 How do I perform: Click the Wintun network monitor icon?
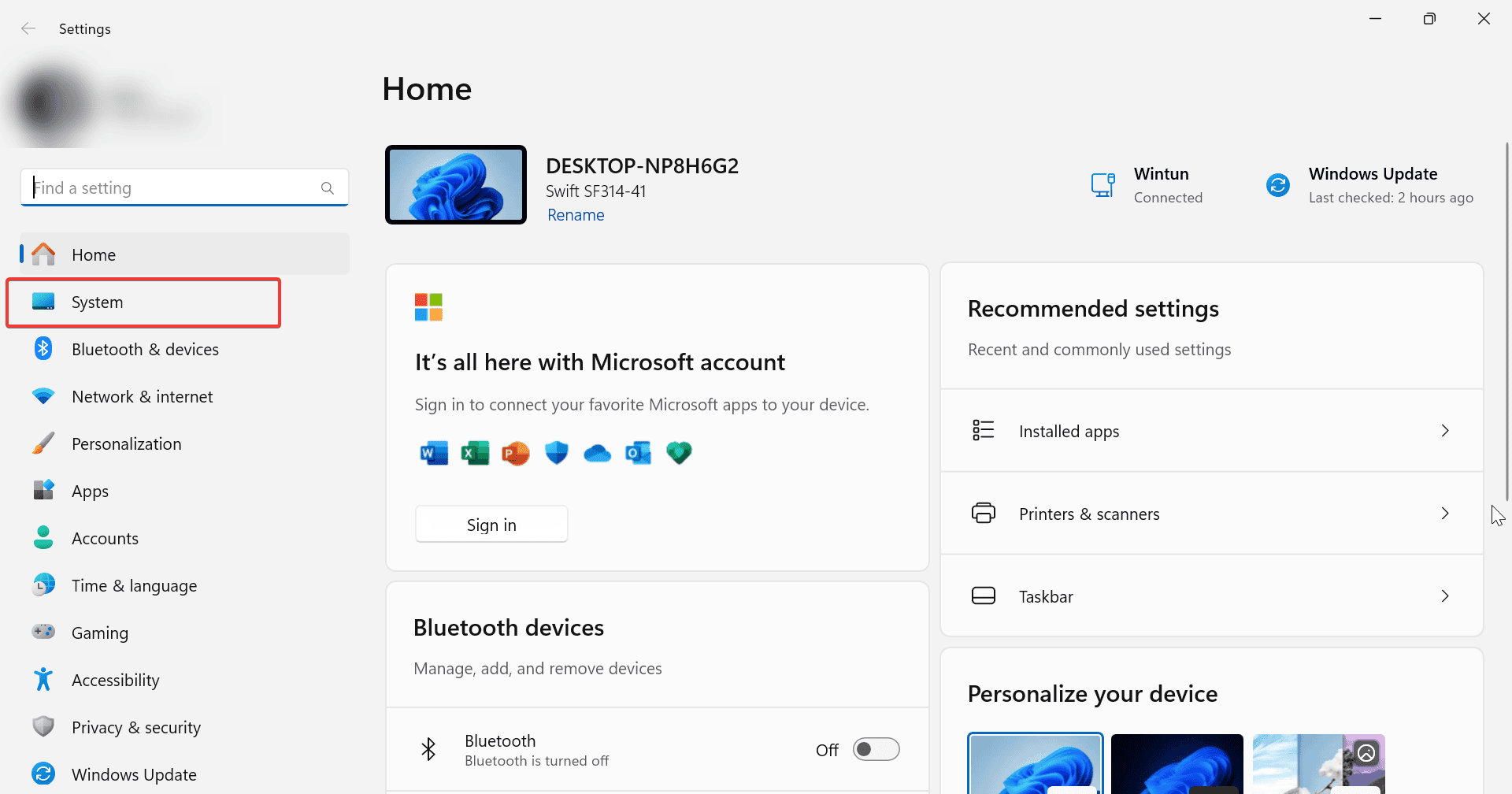[1102, 185]
